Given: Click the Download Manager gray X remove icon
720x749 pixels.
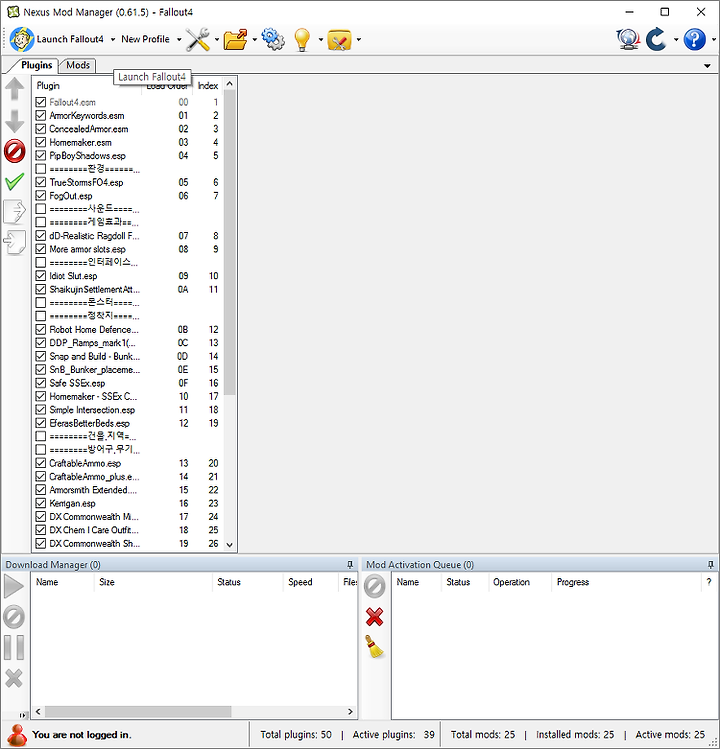Looking at the screenshot, I should click(x=14, y=678).
